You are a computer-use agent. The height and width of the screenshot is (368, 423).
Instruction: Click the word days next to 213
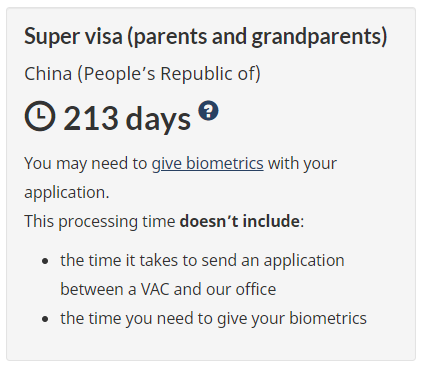(158, 119)
